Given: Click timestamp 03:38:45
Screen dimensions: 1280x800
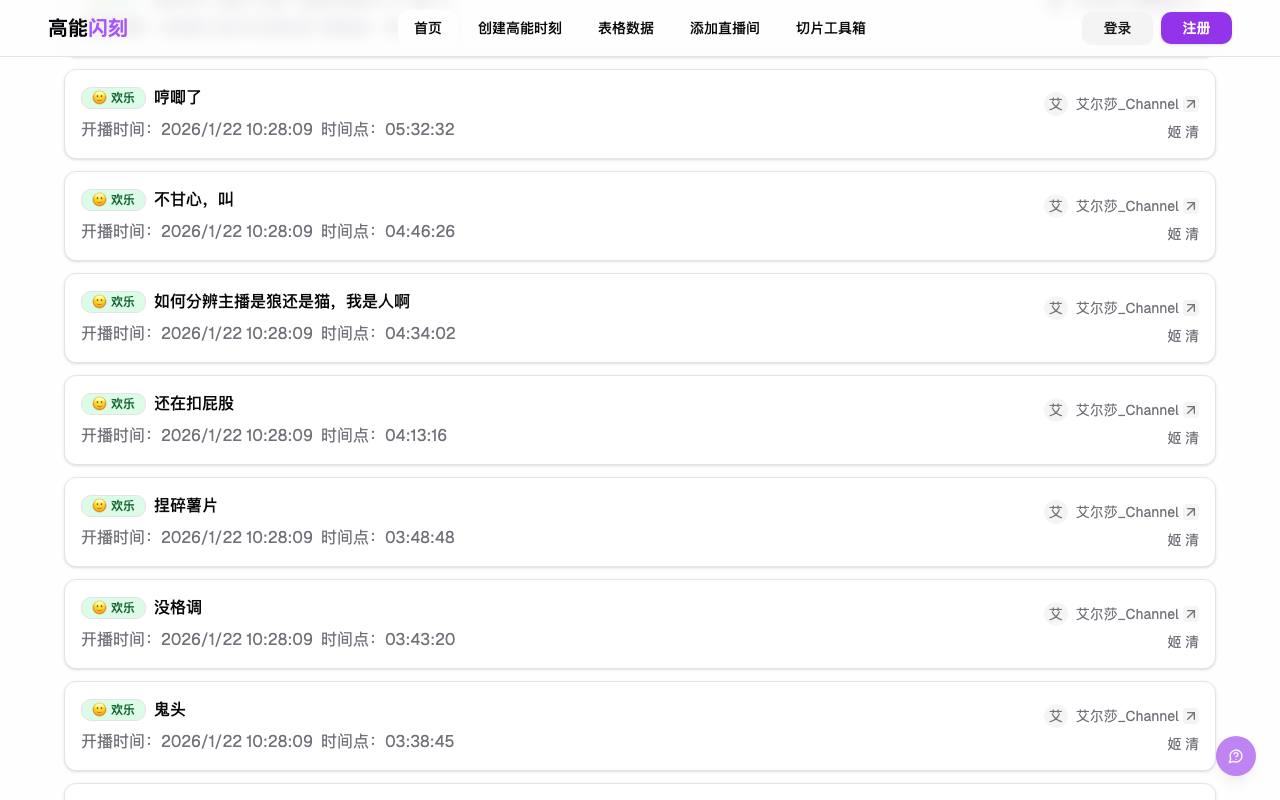Looking at the screenshot, I should [420, 741].
